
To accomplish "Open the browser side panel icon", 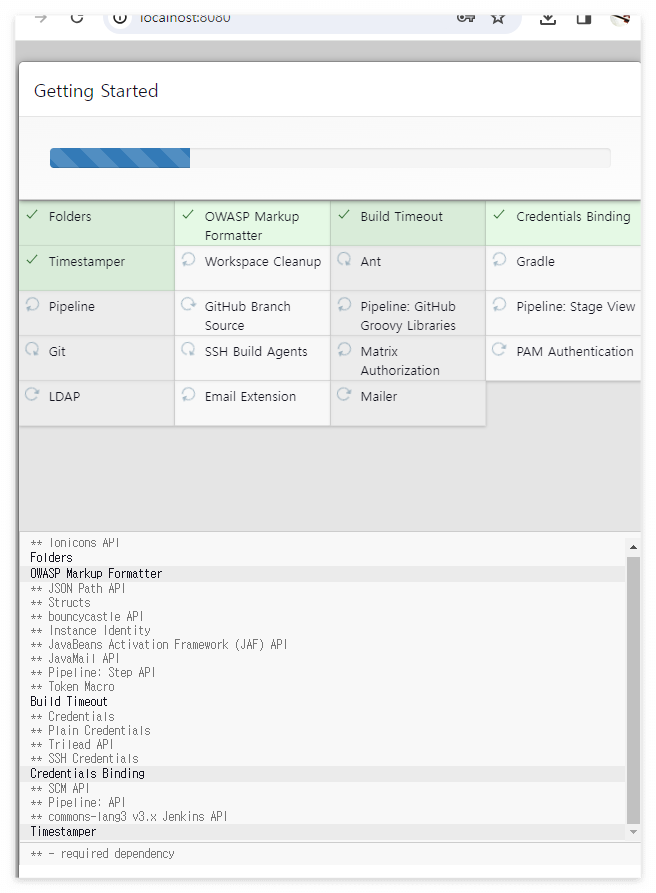I will click(x=584, y=19).
